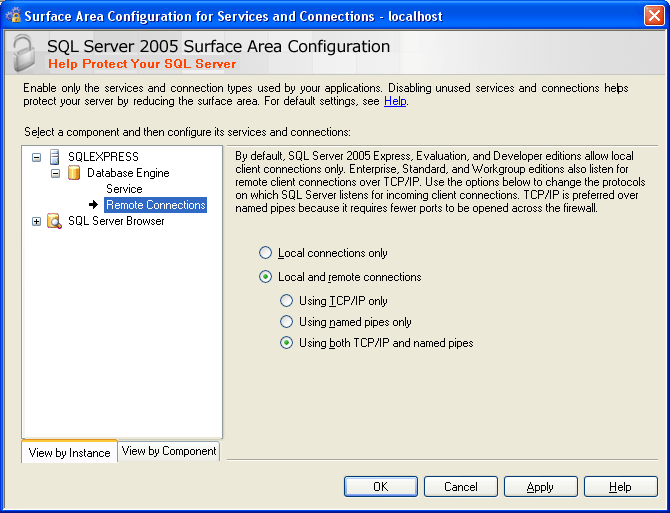Switch to View by Instance tab
This screenshot has height=513, width=670.
(x=69, y=452)
